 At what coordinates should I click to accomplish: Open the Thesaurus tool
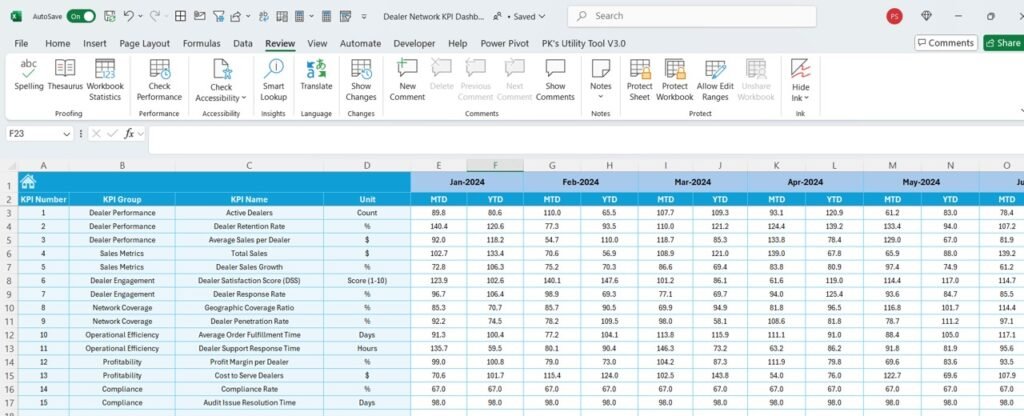66,74
